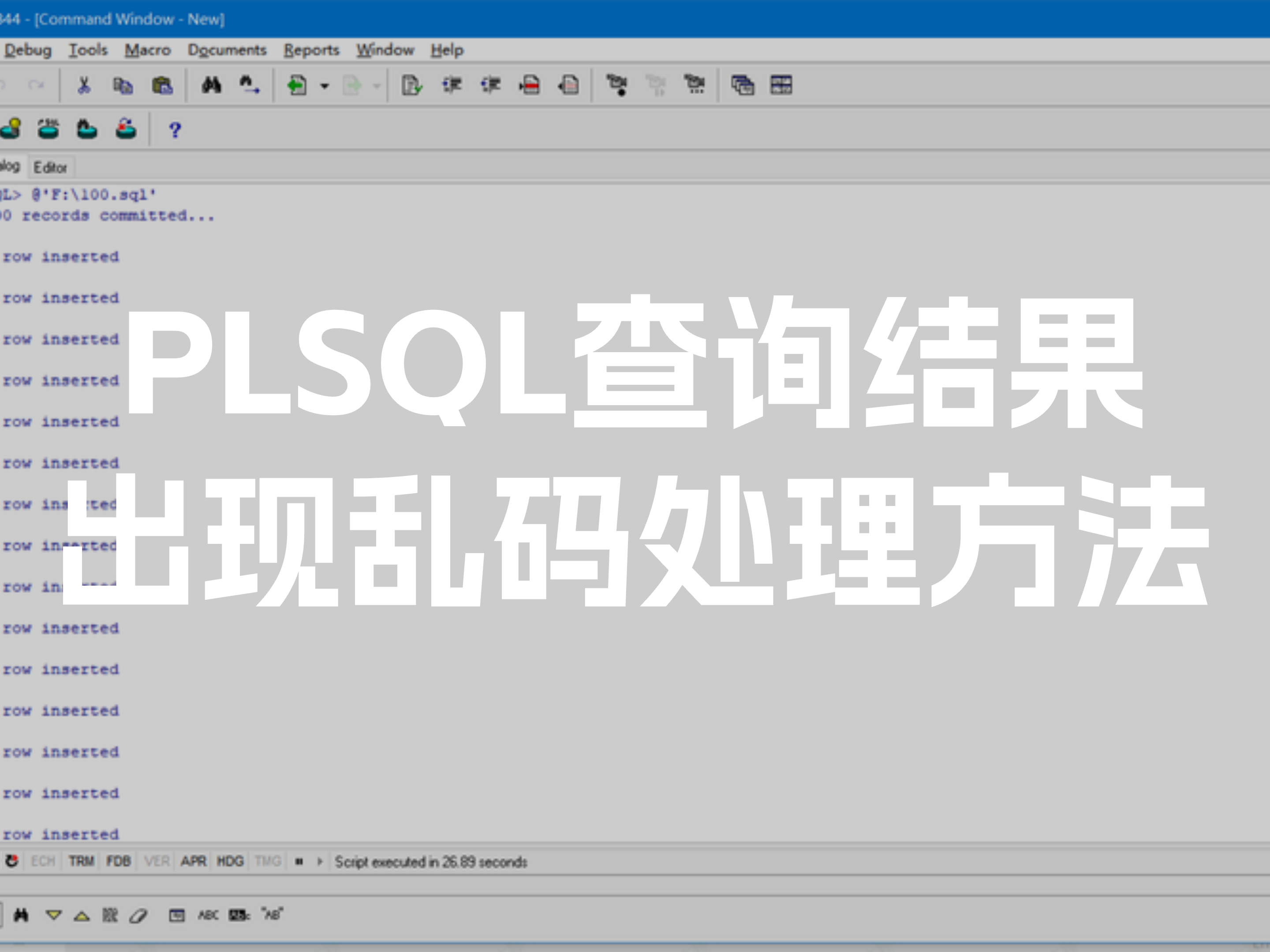Viewport: 1270px width, 952px height.
Task: Toggle TMG timing option
Action: [x=268, y=861]
